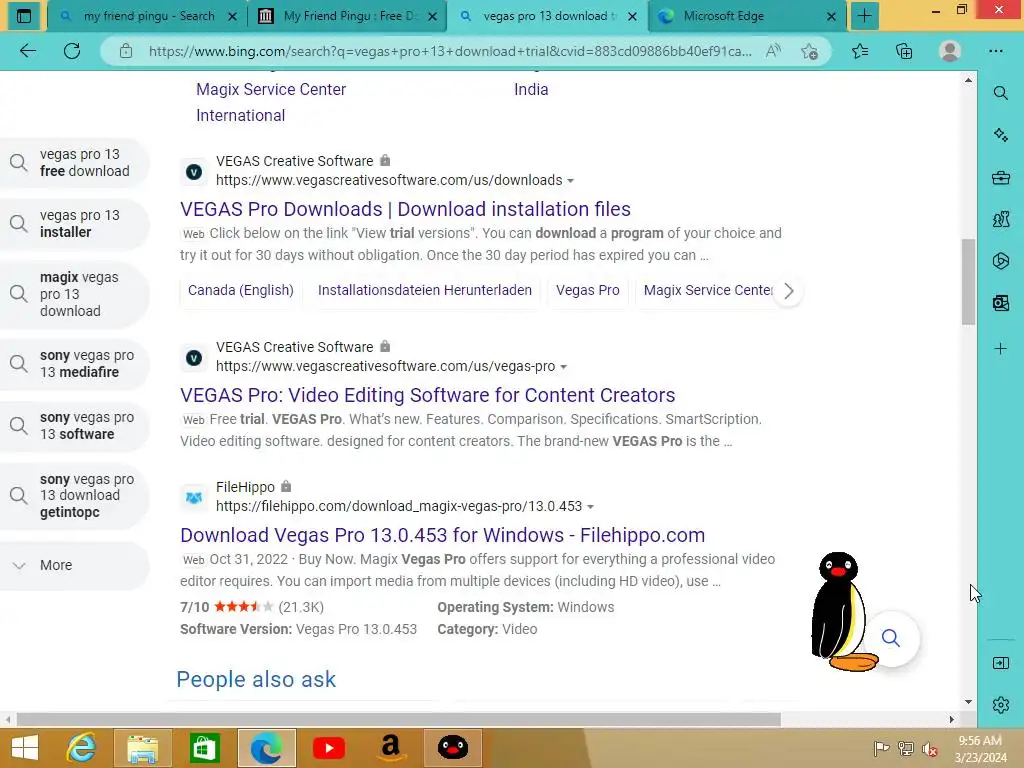Open the Favorites list

click(x=860, y=51)
